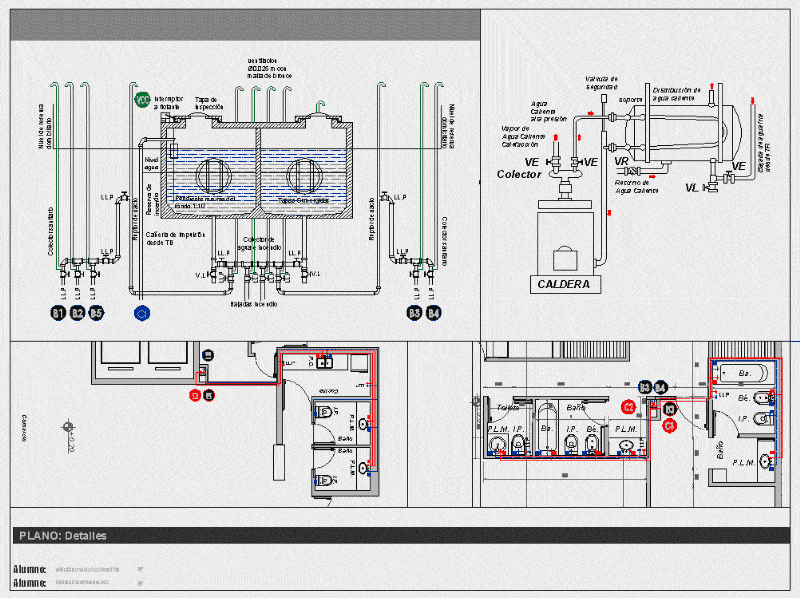Select the Tapa de inspección hatch symbol
Image resolution: width=800 pixels, height=598 pixels.
pyautogui.click(x=196, y=117)
